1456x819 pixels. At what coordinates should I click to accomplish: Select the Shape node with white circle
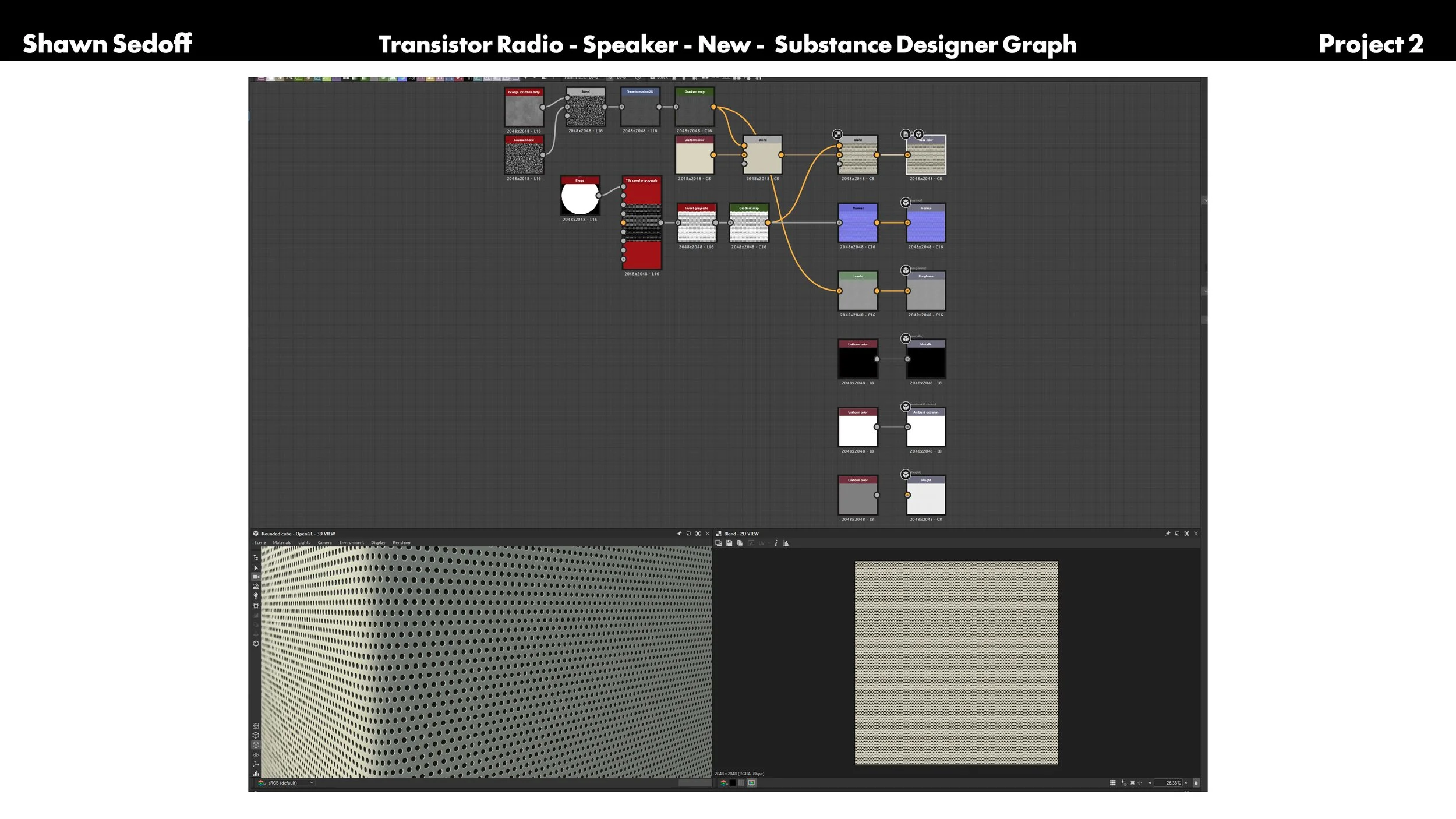pos(580,196)
